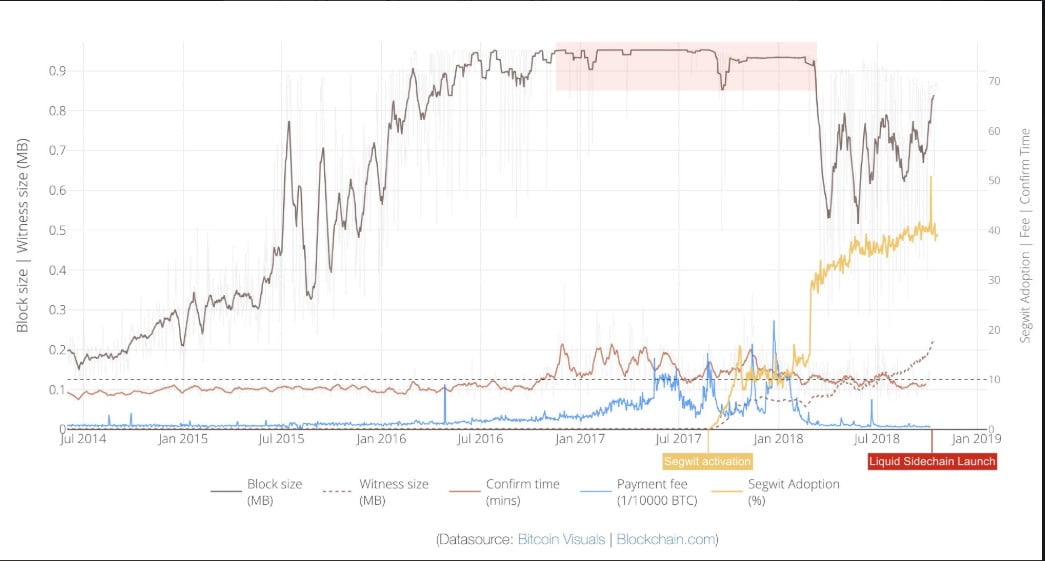Click the blue Payment fee legend line sample

(598, 491)
